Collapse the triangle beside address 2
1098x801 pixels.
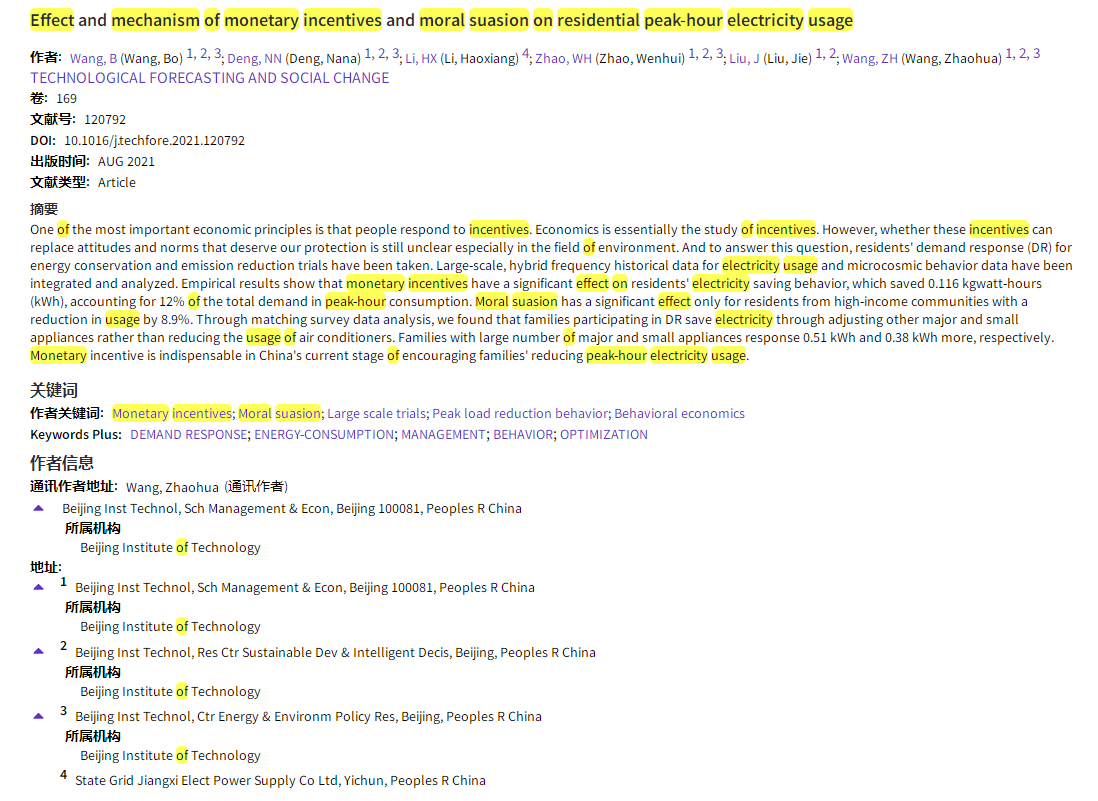(x=39, y=651)
